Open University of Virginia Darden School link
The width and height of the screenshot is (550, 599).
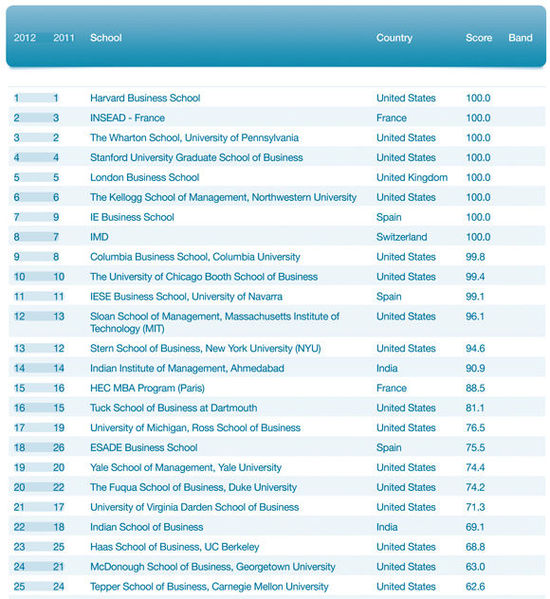pos(194,507)
